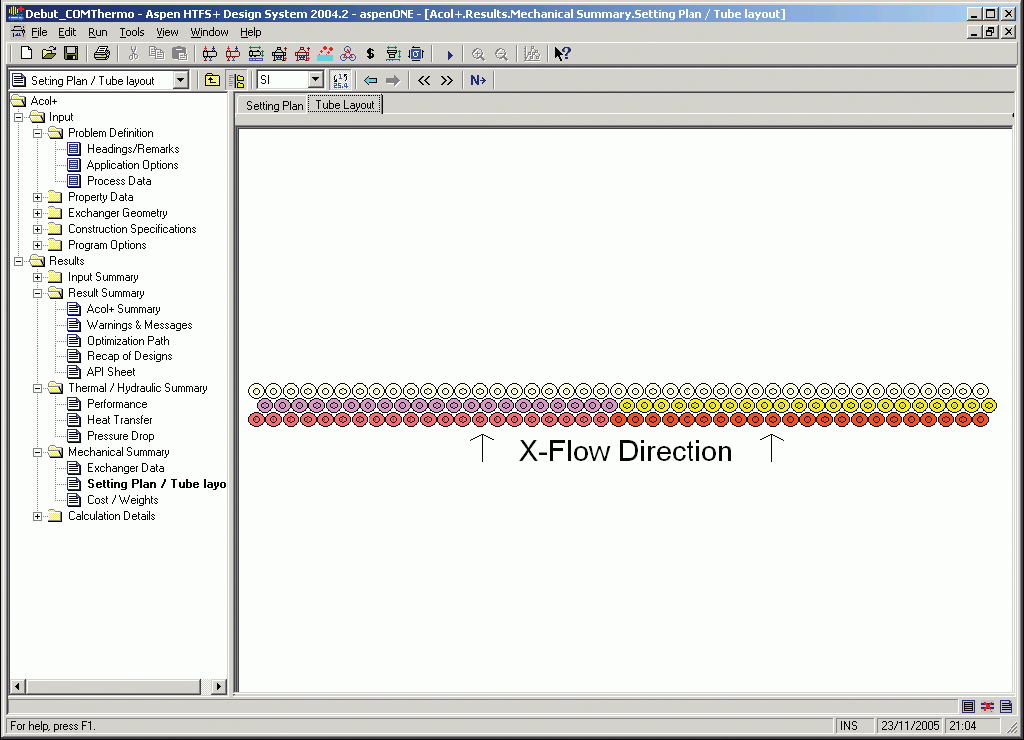Open Cost / Weights item
Image resolution: width=1024 pixels, height=740 pixels.
pos(123,500)
